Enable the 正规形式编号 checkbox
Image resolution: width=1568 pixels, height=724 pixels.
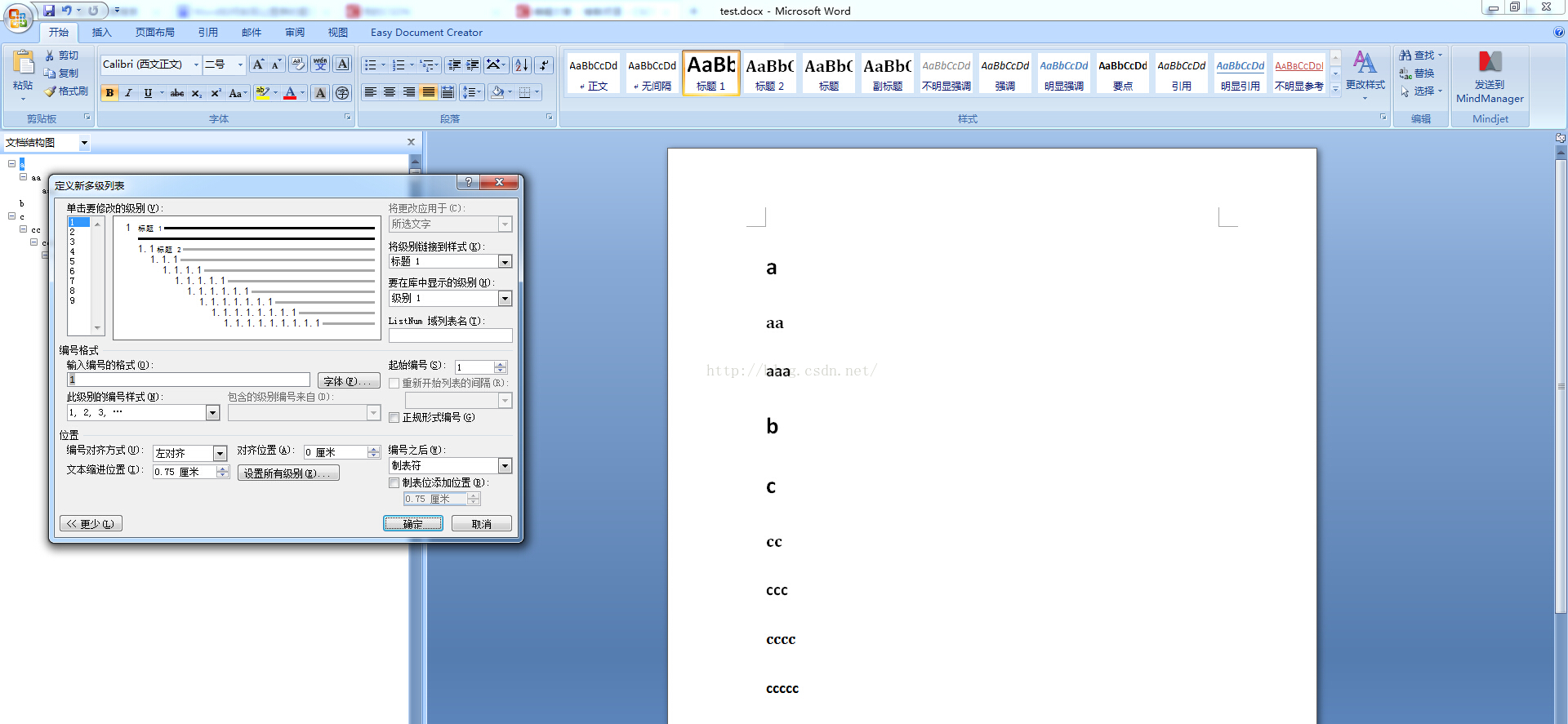pos(394,418)
